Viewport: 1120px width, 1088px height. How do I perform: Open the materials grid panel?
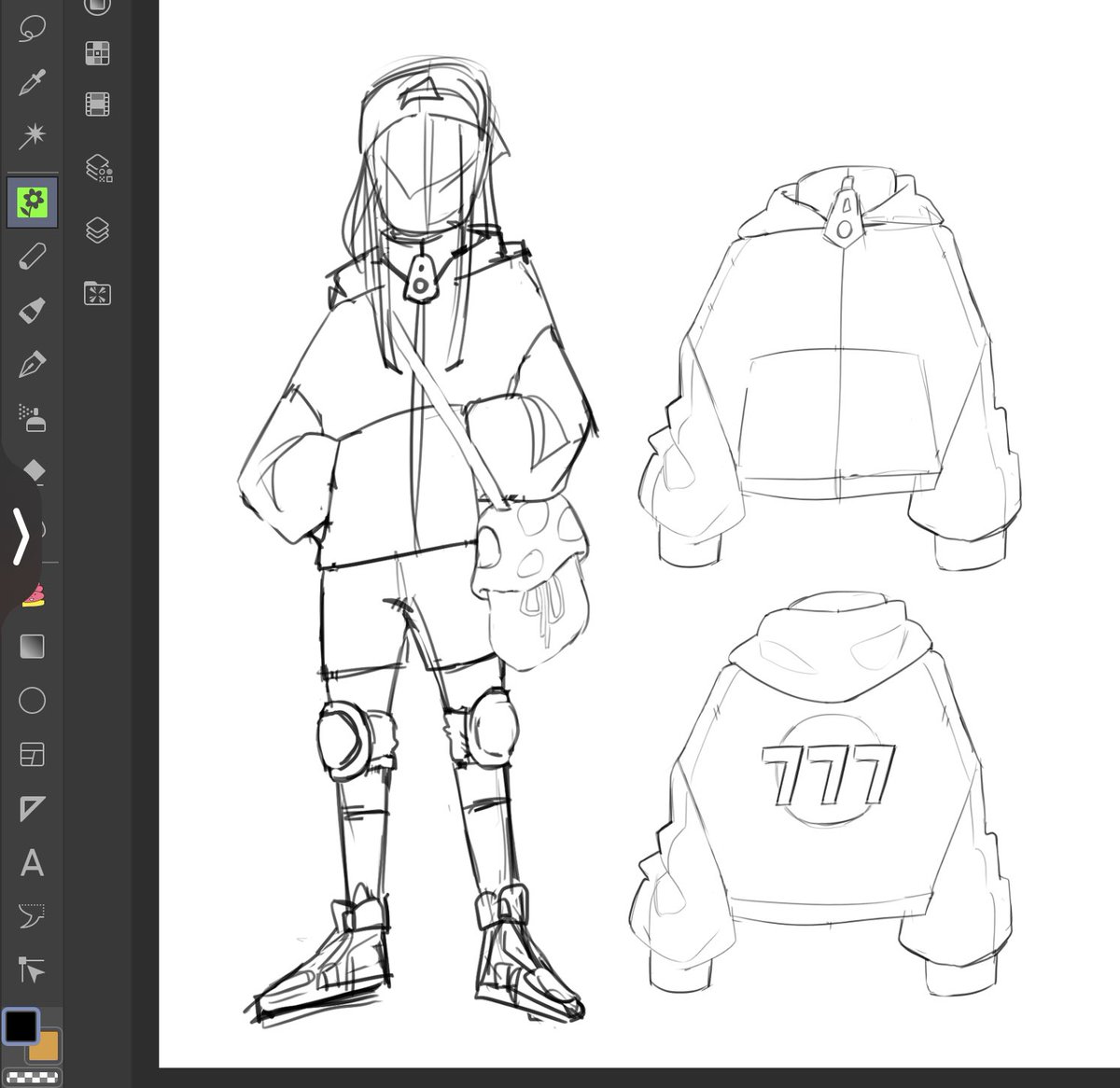(98, 53)
